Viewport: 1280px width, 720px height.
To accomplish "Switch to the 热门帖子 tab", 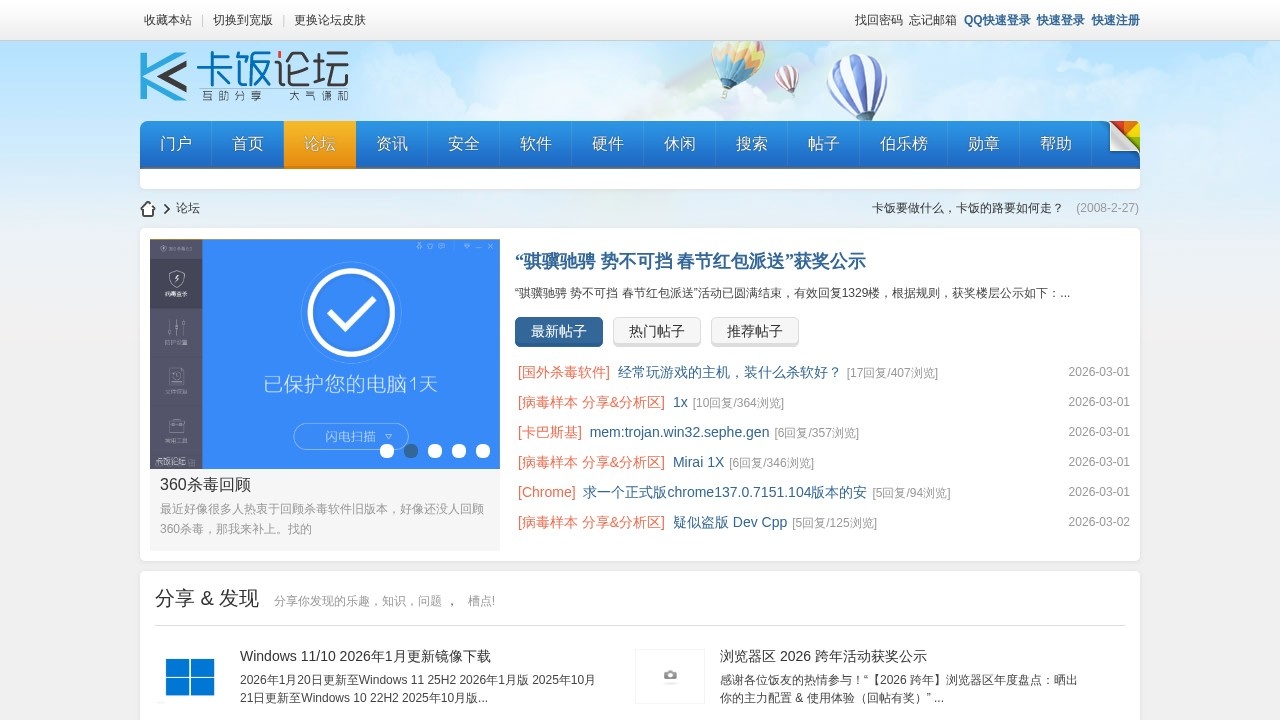I will [x=657, y=332].
